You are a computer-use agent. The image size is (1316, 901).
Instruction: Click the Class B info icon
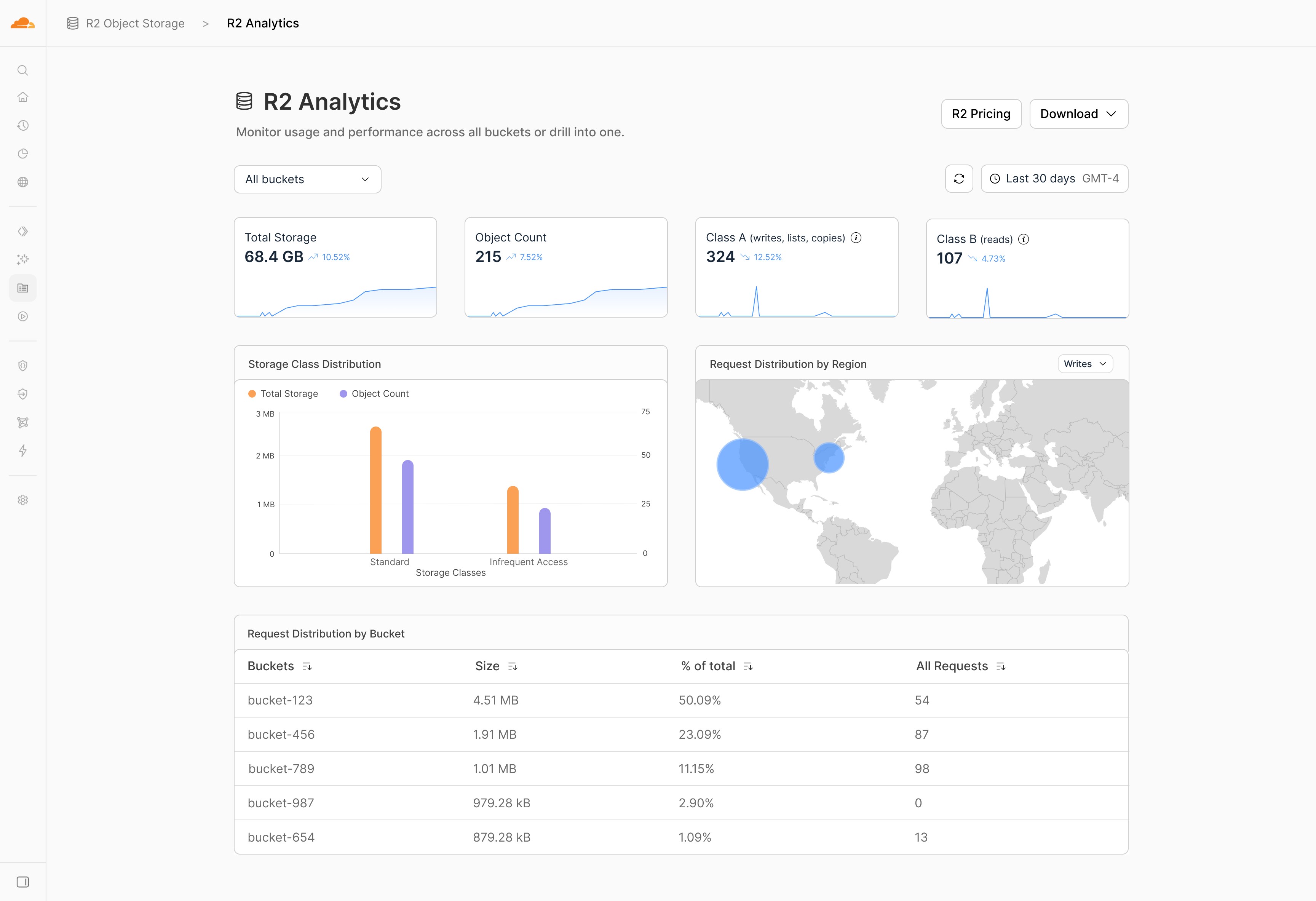point(1023,240)
